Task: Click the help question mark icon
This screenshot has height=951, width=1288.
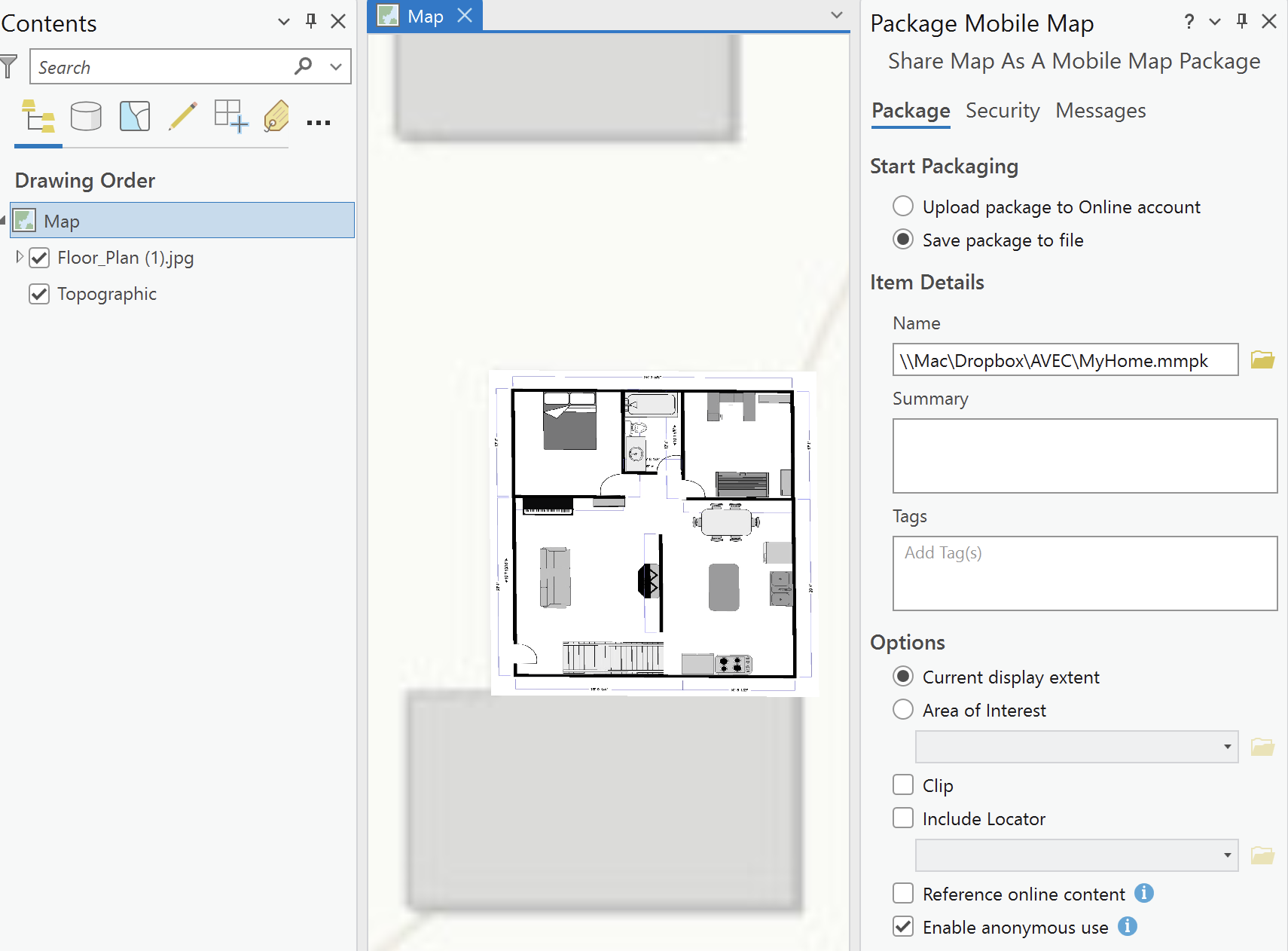Action: 1189,22
